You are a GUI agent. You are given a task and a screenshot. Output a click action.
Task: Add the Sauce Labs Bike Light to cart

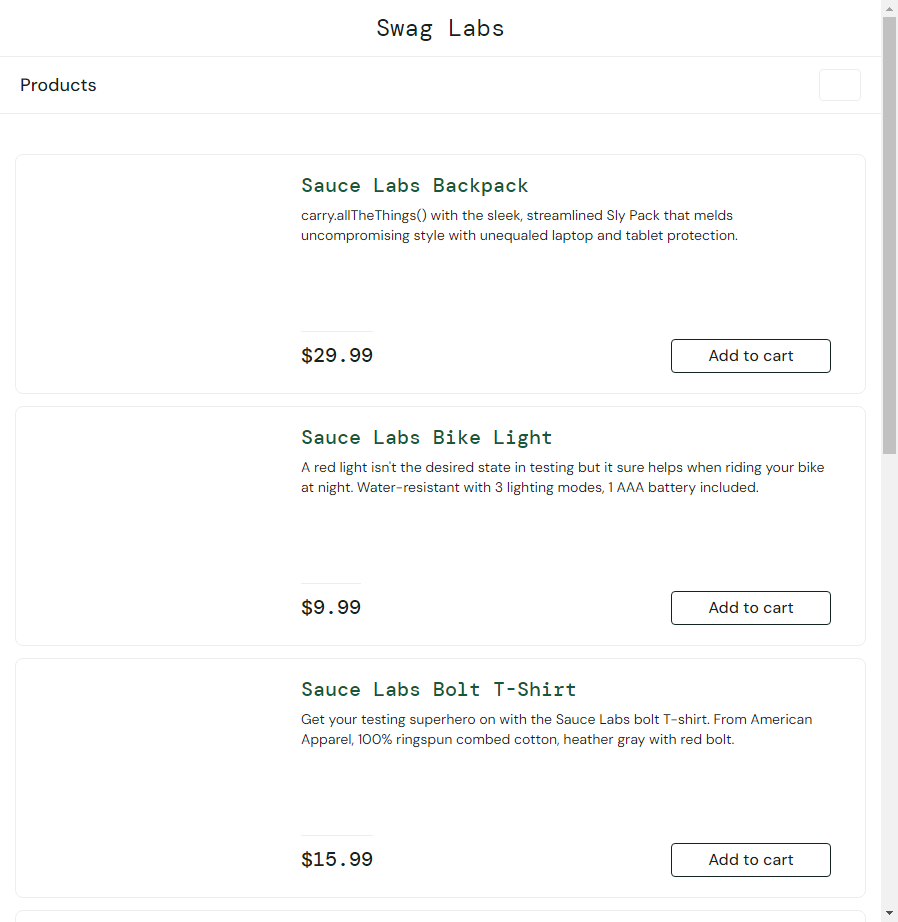coord(750,608)
